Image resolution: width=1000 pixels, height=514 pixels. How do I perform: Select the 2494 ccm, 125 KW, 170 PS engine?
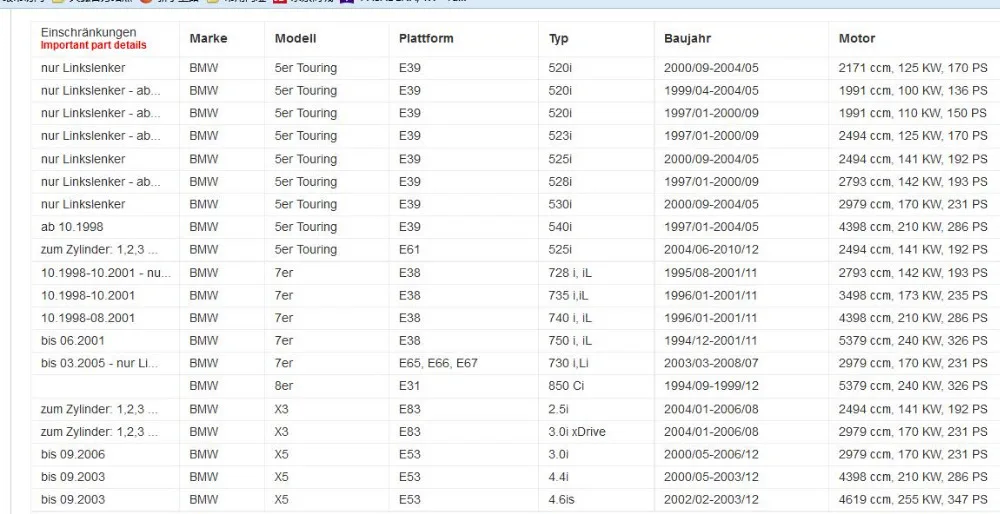pyautogui.click(x=913, y=136)
